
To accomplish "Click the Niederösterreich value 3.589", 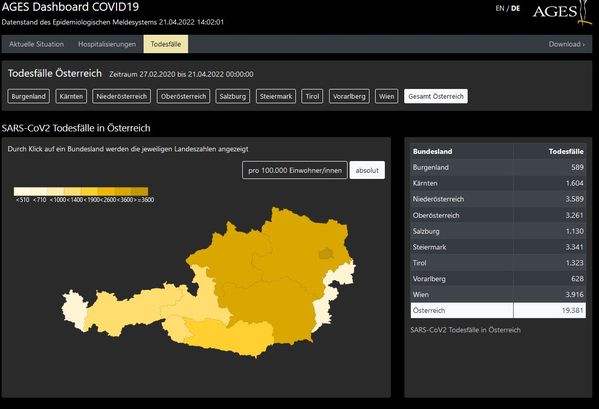I will pos(575,199).
